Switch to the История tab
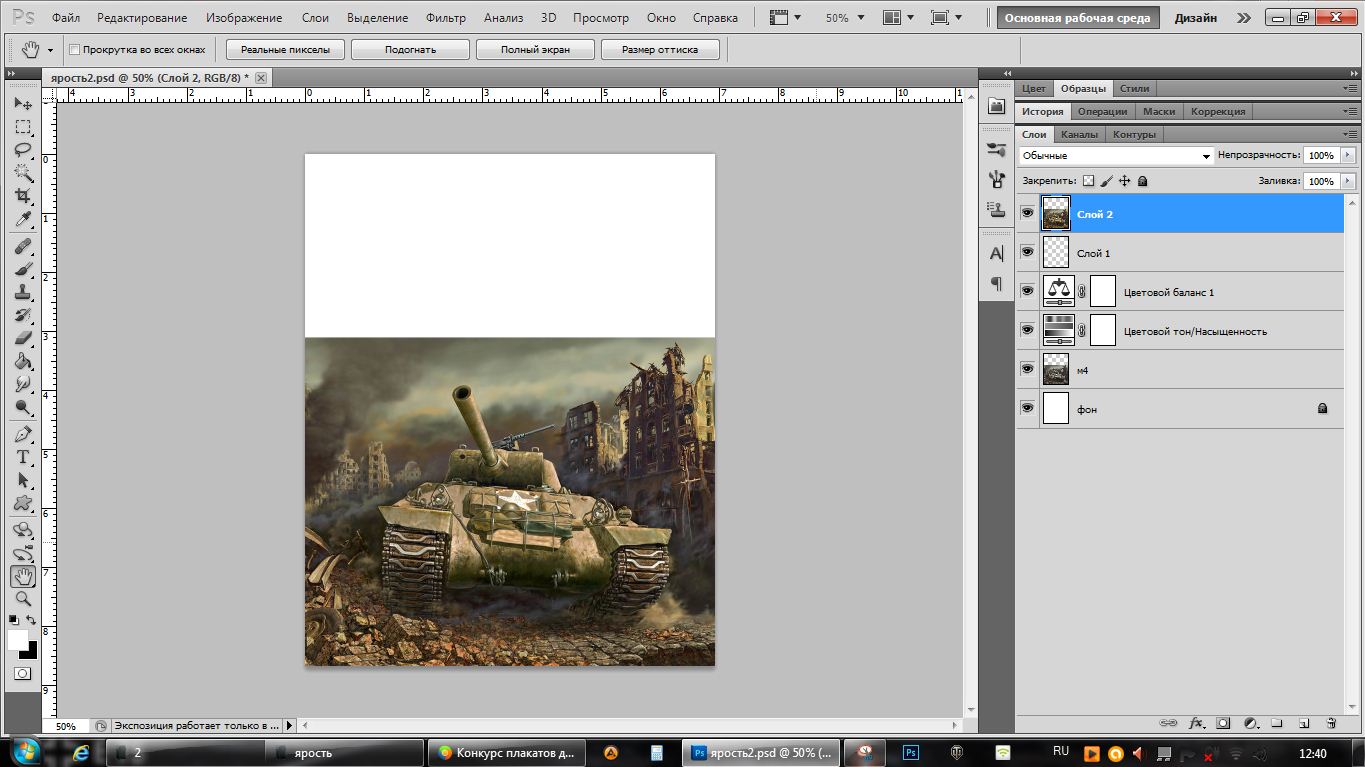Viewport: 1365px width, 767px height. coord(1042,111)
